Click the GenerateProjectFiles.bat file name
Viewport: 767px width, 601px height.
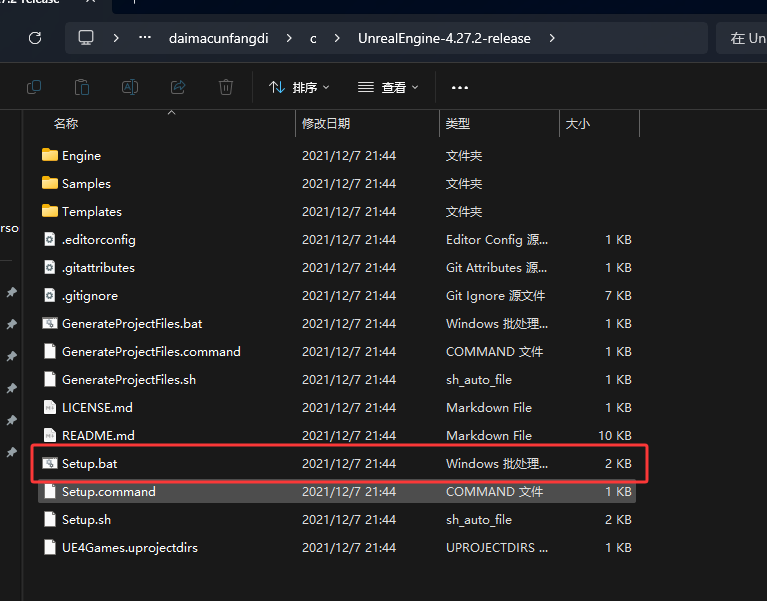pyautogui.click(x=132, y=324)
